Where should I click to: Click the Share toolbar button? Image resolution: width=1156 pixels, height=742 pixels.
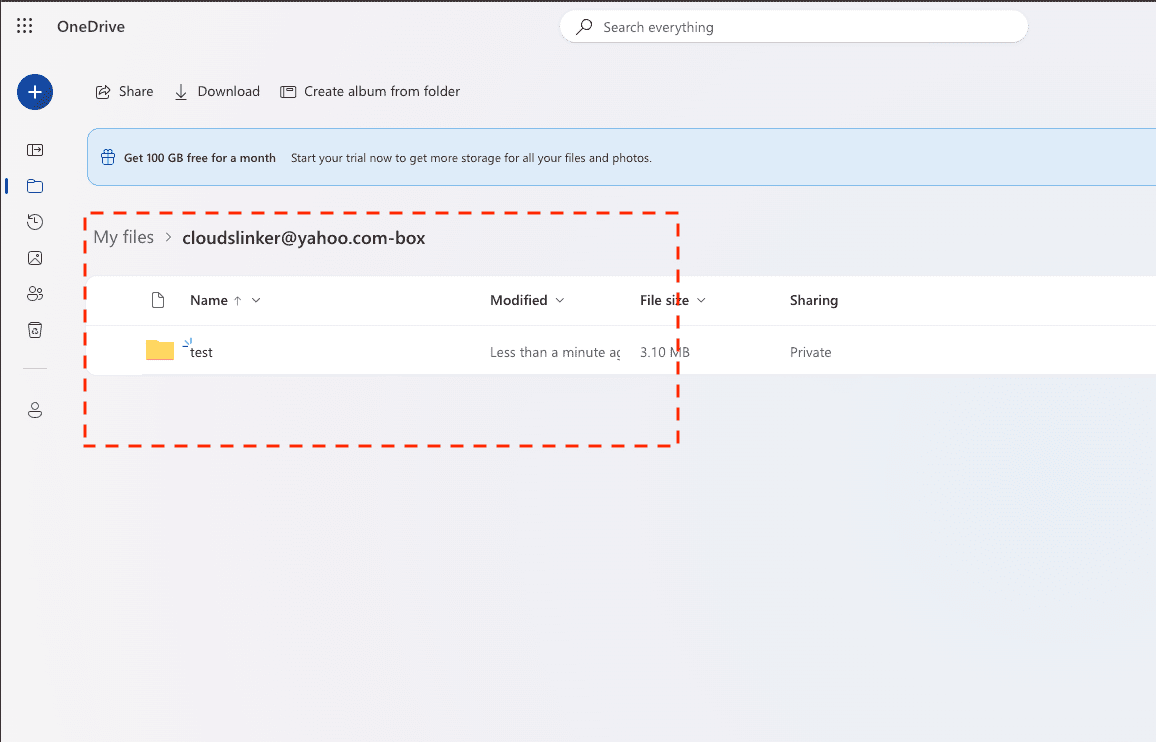[125, 91]
